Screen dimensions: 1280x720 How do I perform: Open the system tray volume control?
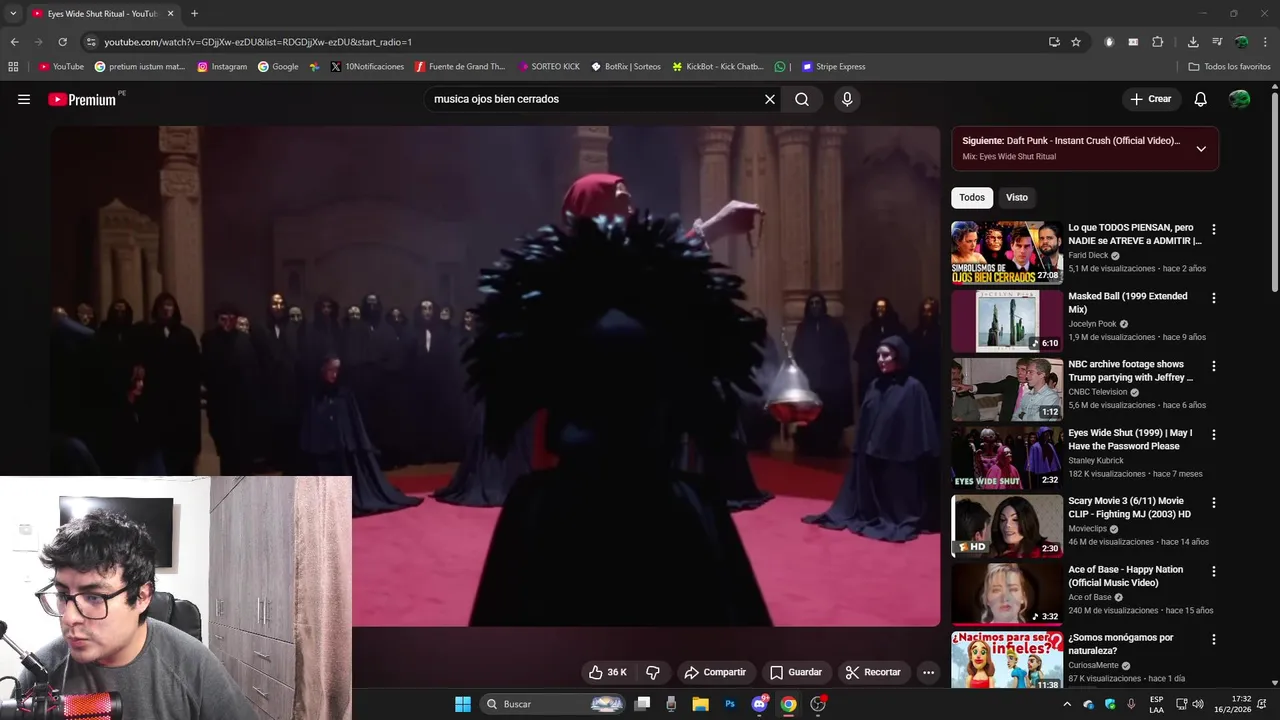1198,704
